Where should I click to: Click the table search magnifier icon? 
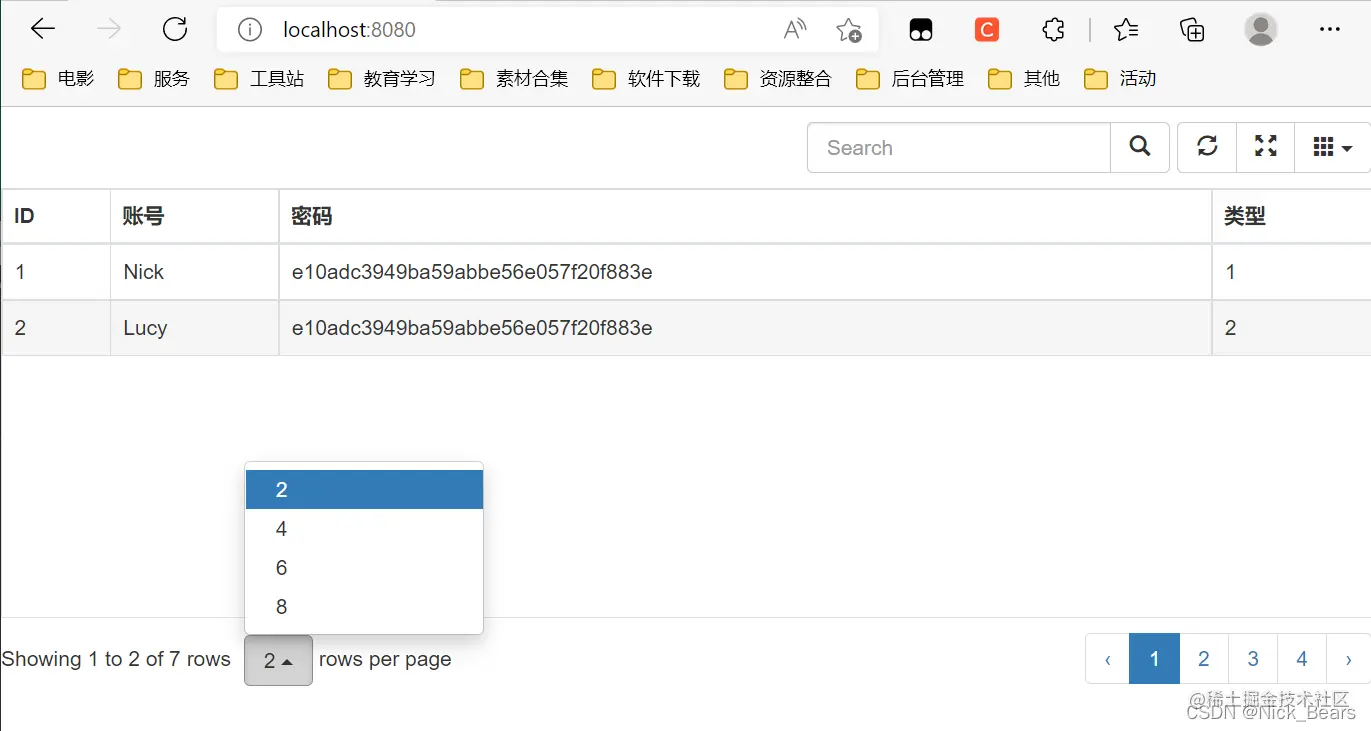pyautogui.click(x=1139, y=146)
